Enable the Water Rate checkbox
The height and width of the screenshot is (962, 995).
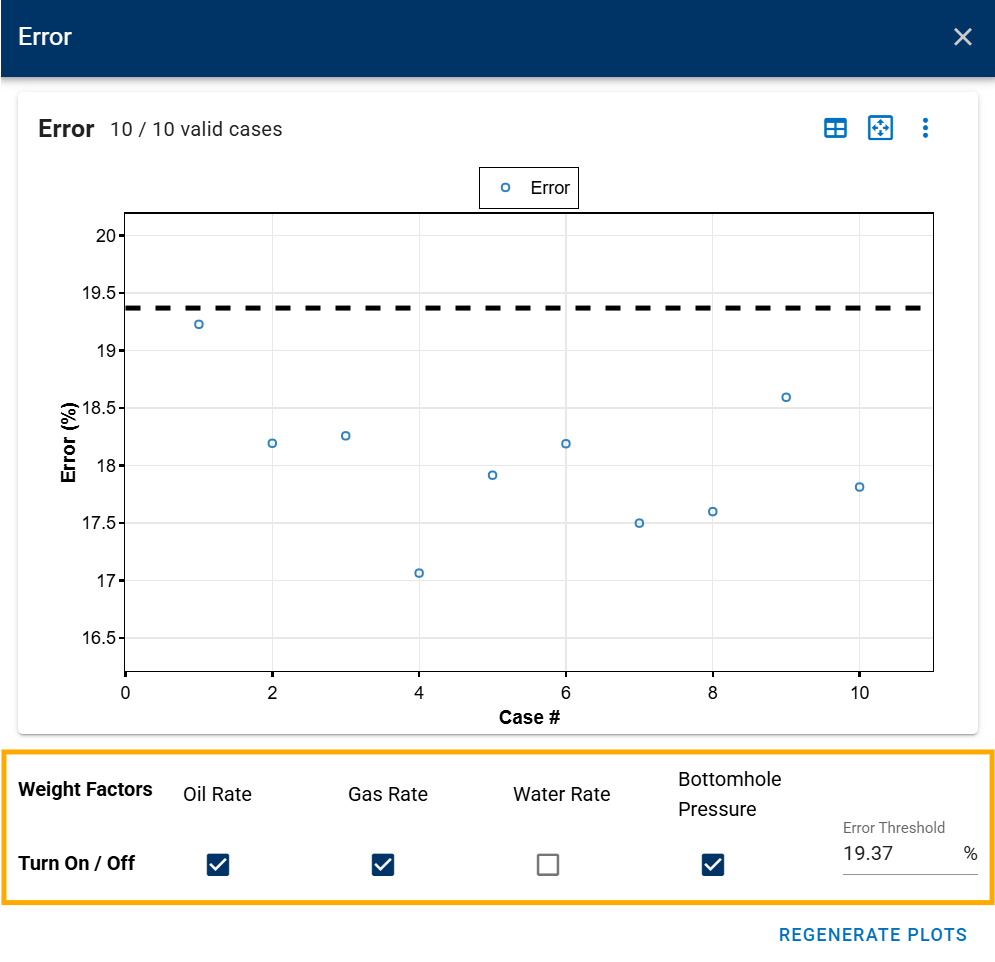tap(548, 864)
